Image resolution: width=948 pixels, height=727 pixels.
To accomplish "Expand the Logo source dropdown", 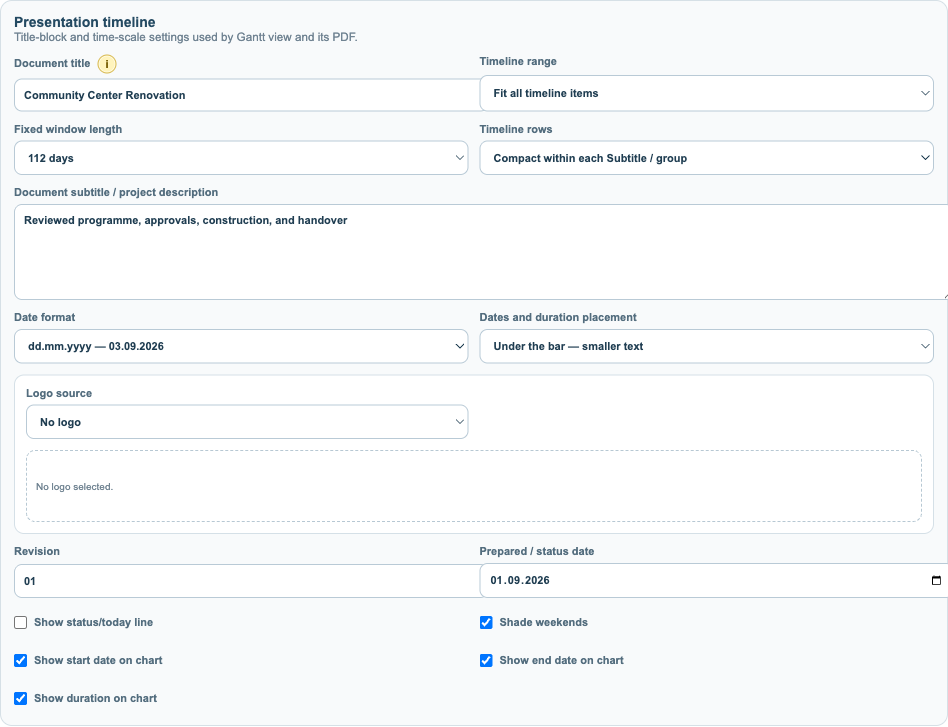I will click(x=247, y=422).
